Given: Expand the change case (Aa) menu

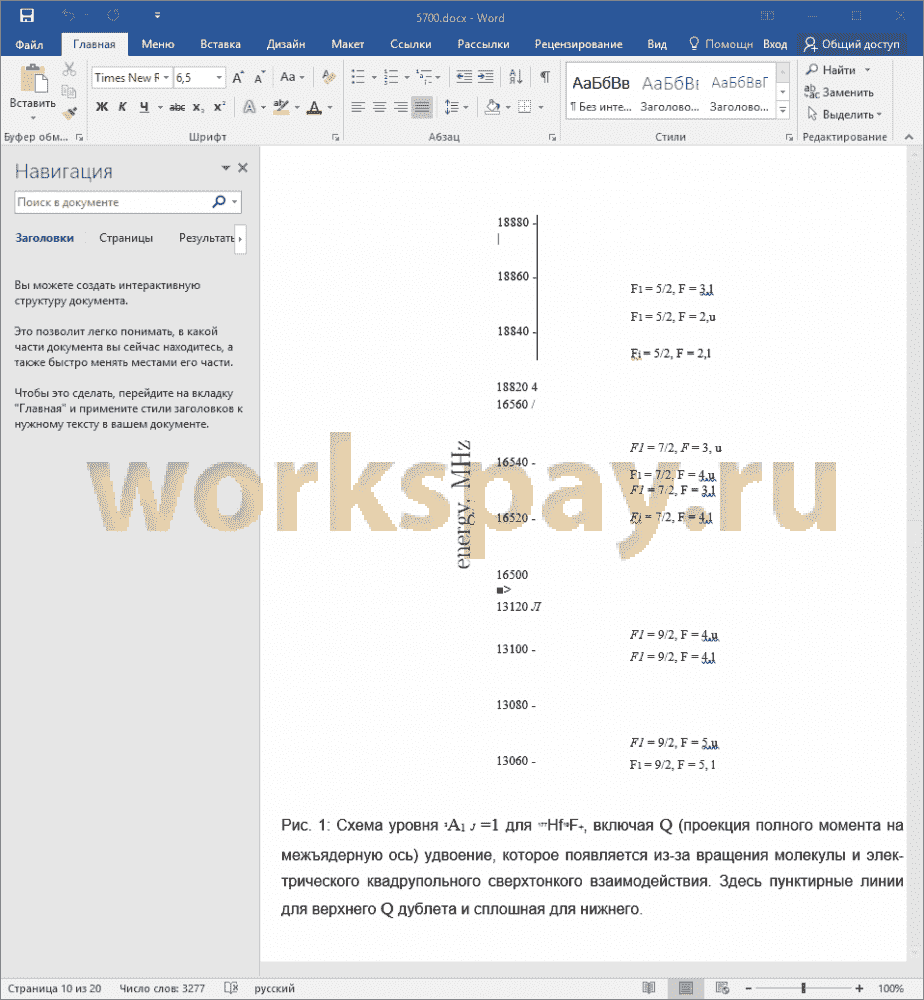Looking at the screenshot, I should coord(293,78).
